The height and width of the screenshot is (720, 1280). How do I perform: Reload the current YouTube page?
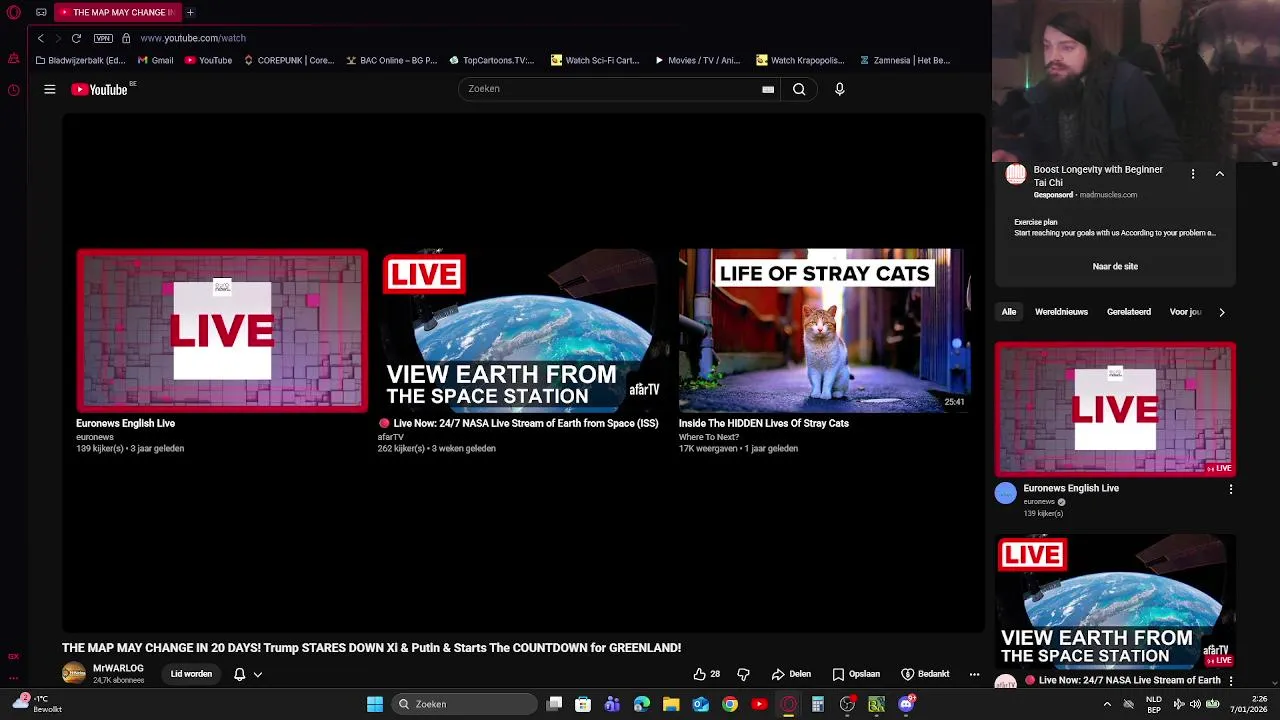pos(76,38)
